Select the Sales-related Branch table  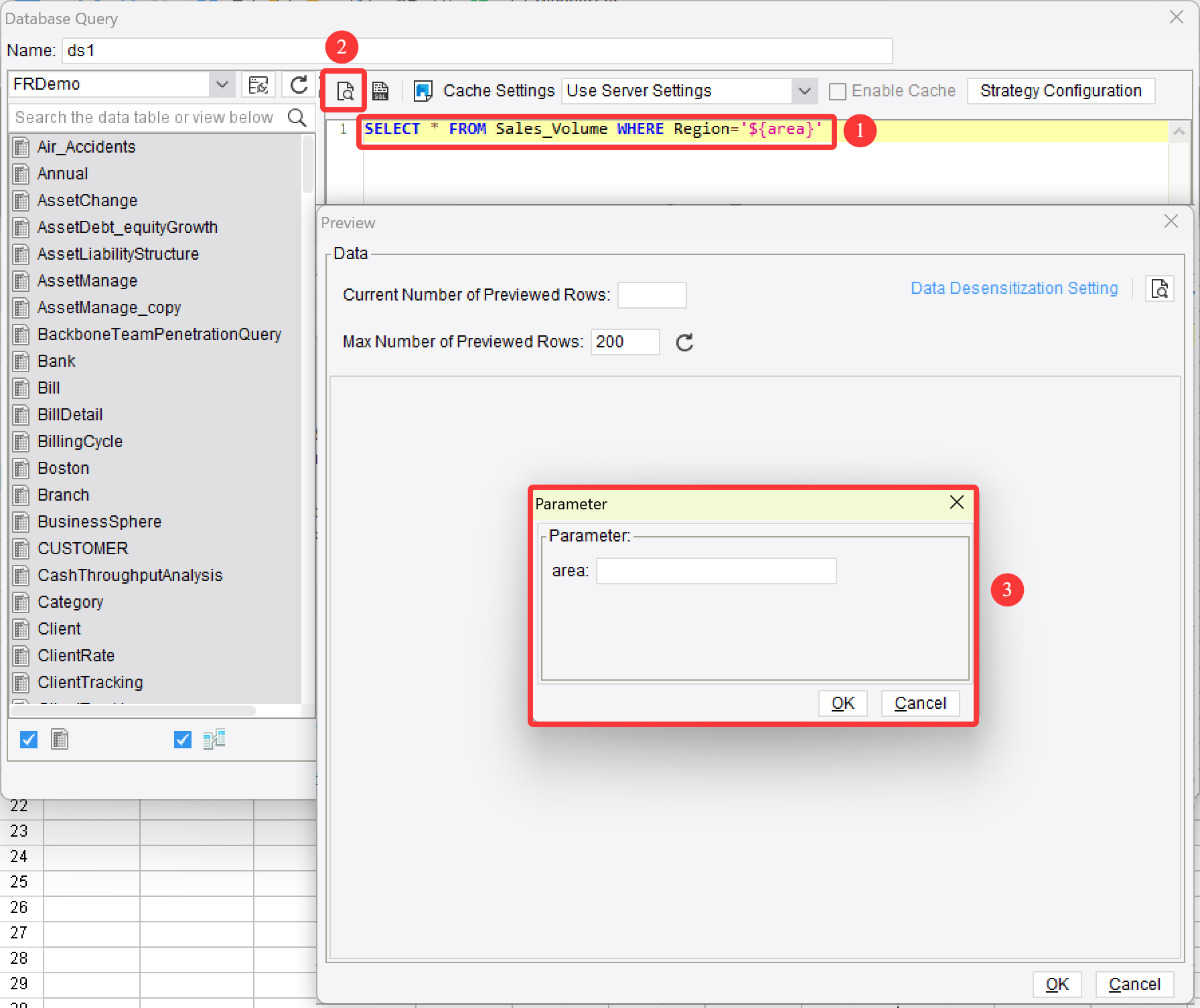63,495
